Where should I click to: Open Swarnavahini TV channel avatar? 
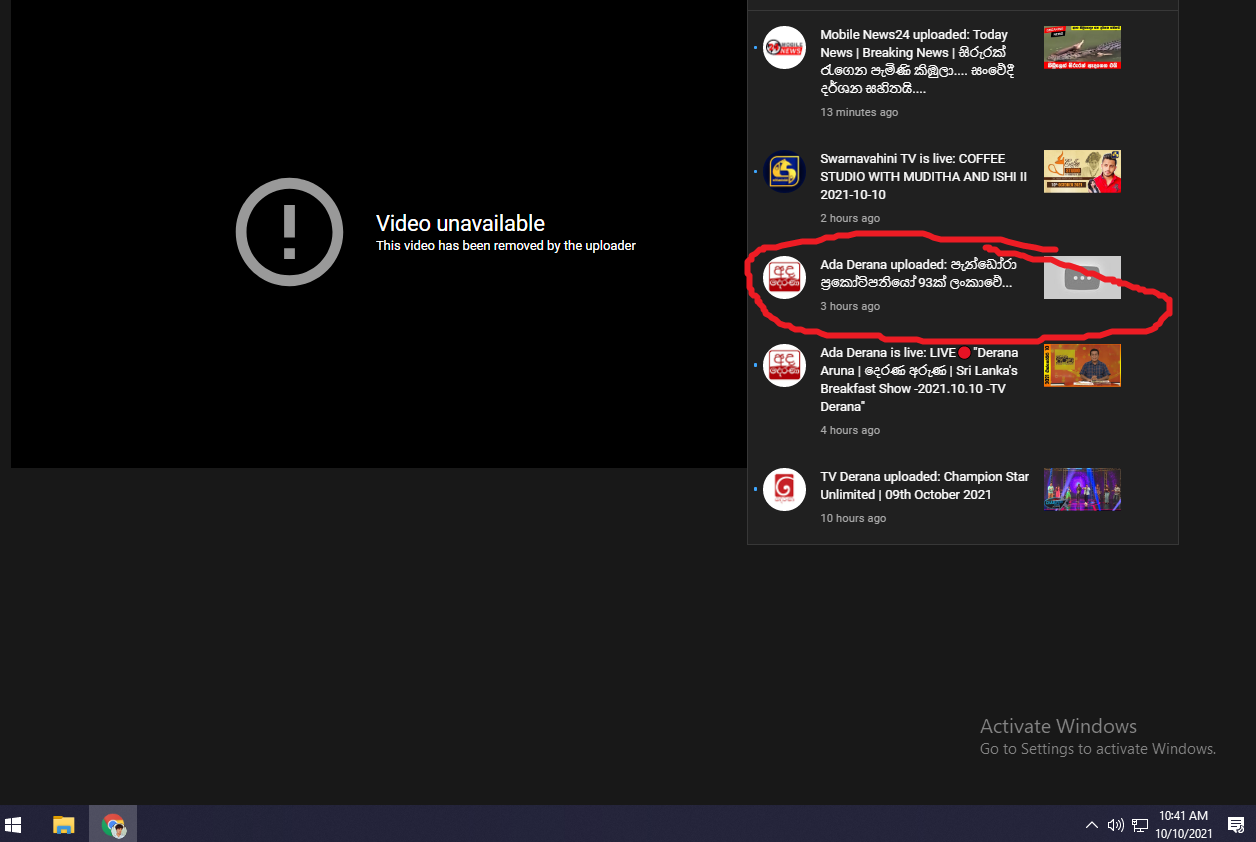(x=784, y=171)
